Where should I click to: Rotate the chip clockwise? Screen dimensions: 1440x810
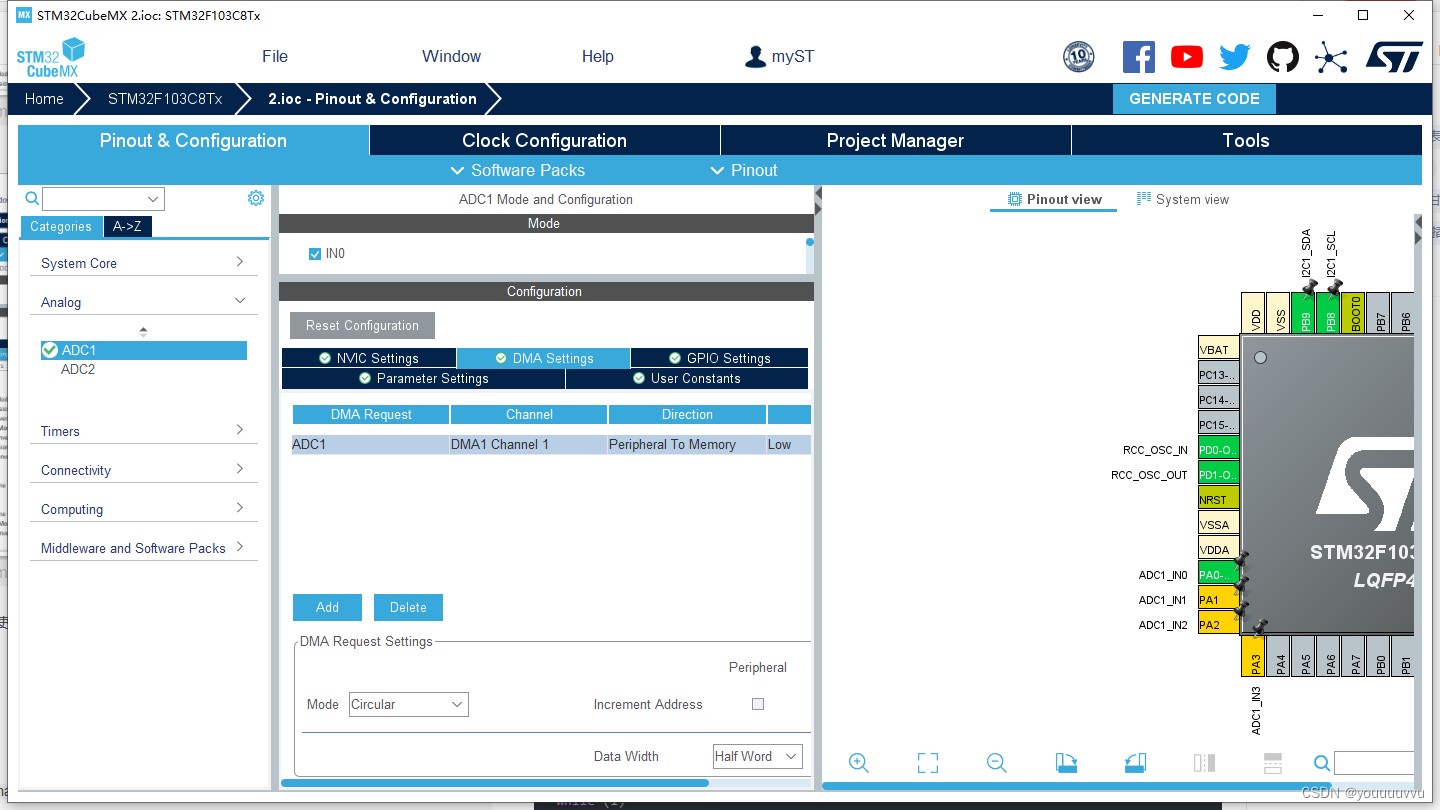[1066, 763]
